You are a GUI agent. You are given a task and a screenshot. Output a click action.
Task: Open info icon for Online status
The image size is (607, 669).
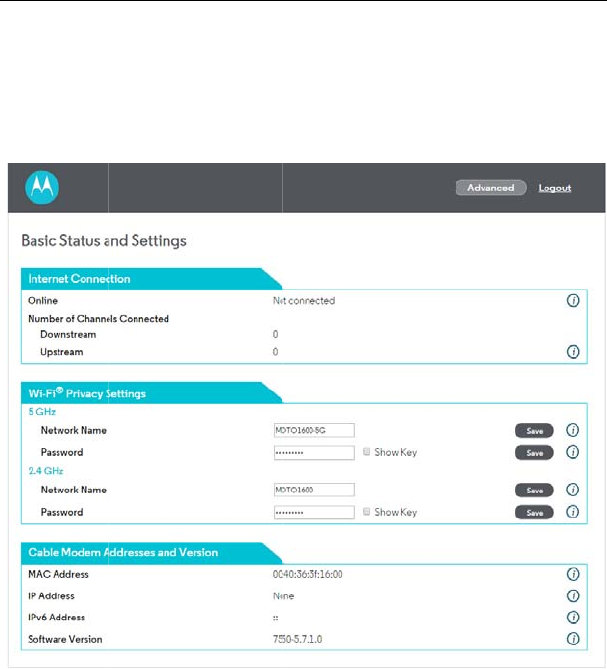(x=573, y=300)
